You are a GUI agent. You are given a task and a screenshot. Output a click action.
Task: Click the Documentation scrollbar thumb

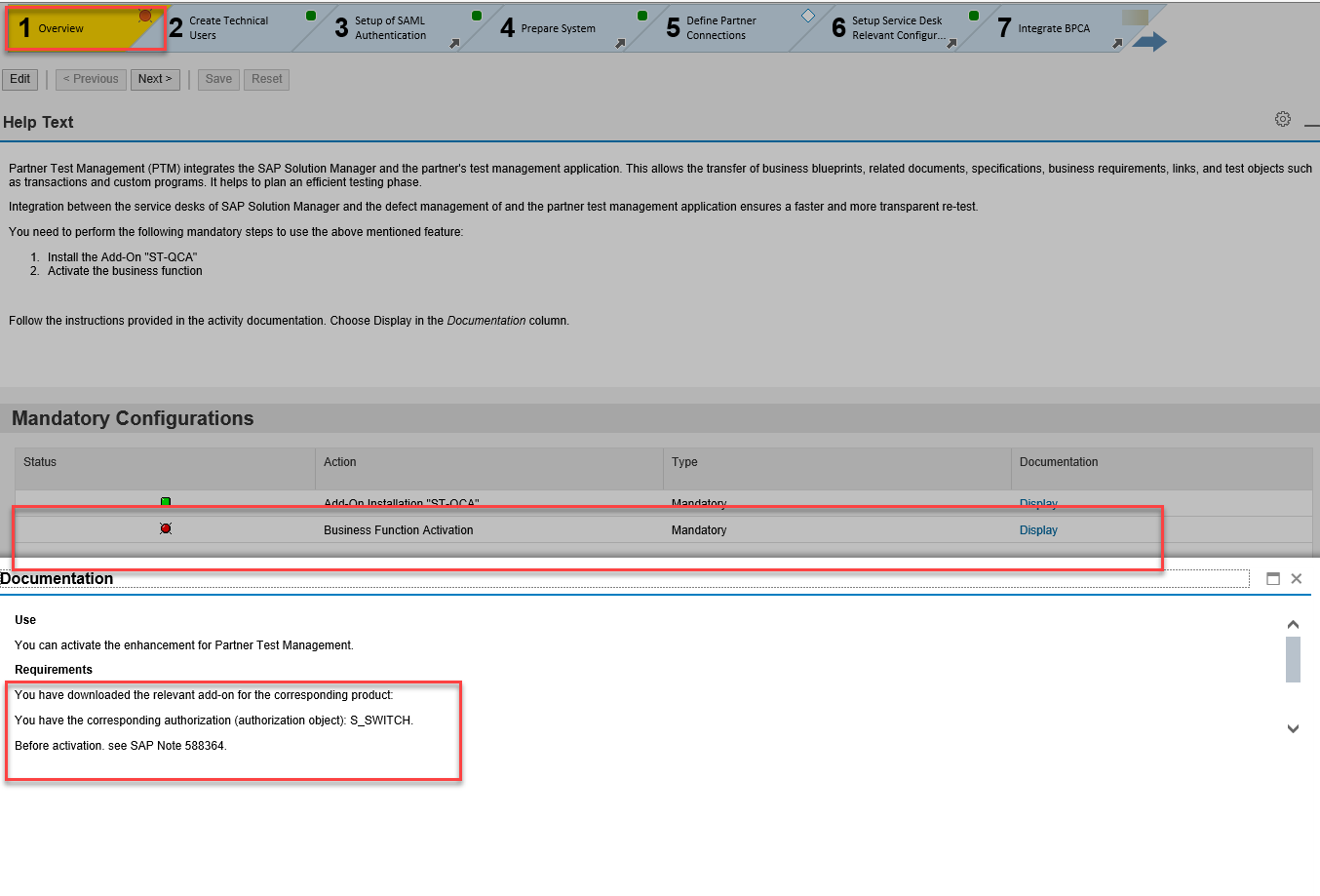click(1293, 660)
